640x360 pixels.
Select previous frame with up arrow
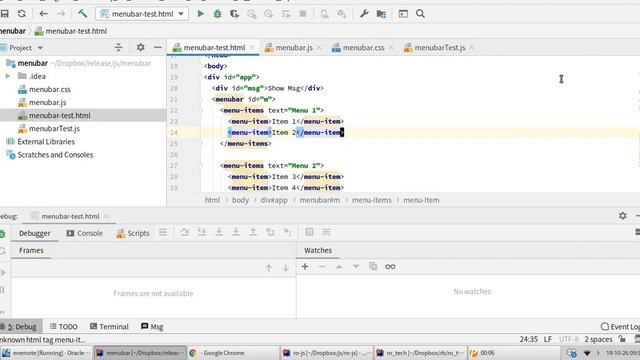pyautogui.click(x=269, y=268)
